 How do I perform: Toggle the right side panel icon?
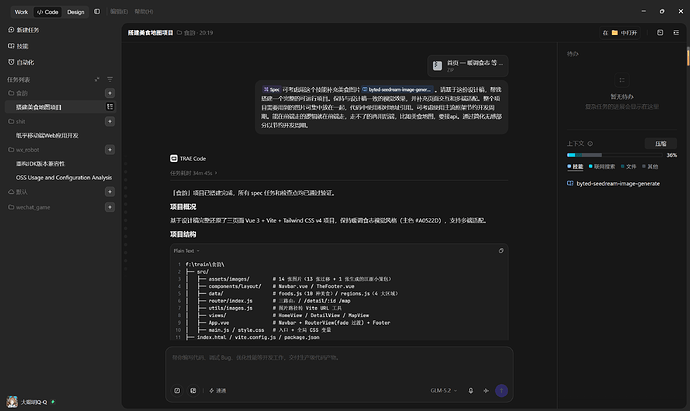[676, 33]
